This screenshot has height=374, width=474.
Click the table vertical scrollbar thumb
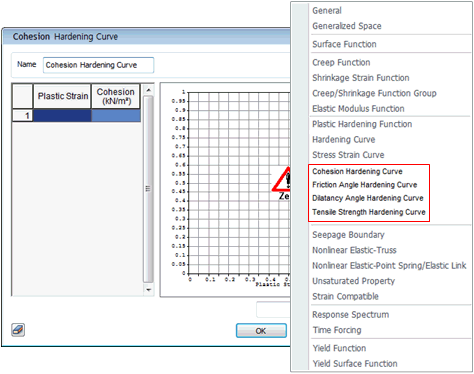[148, 189]
